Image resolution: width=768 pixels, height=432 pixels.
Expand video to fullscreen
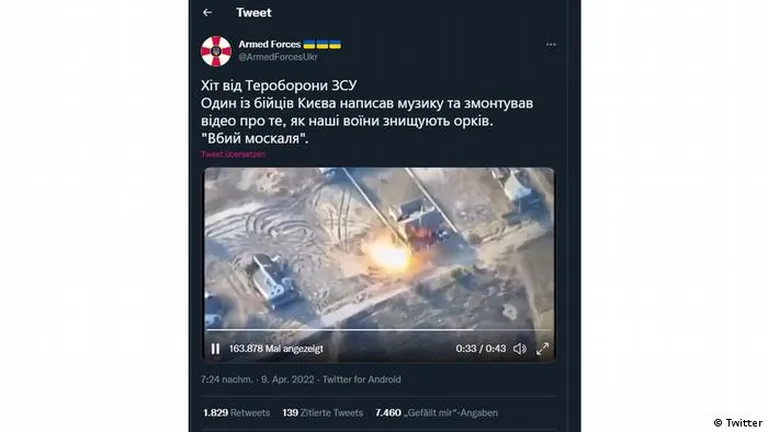pos(543,349)
